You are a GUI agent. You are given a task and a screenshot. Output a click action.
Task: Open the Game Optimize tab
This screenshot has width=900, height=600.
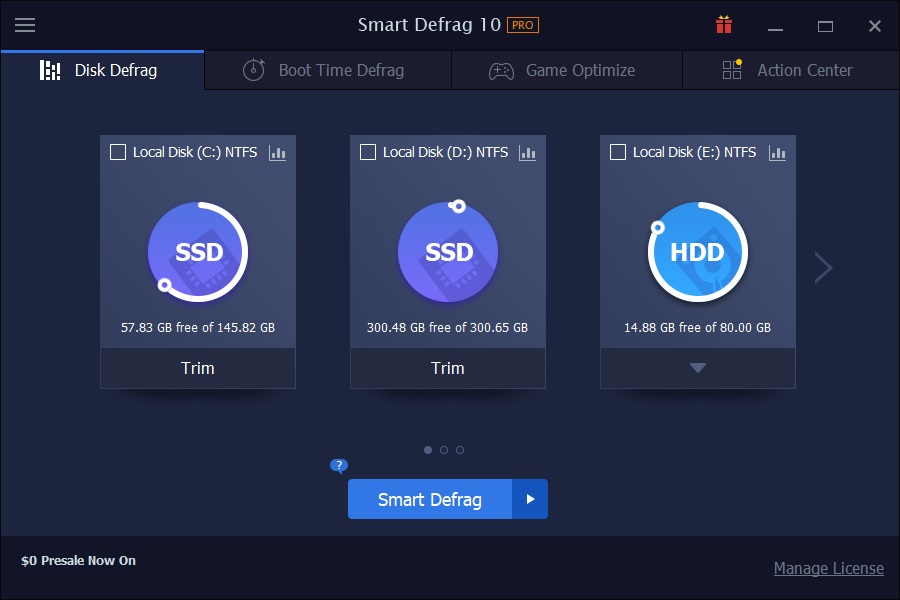(x=567, y=70)
